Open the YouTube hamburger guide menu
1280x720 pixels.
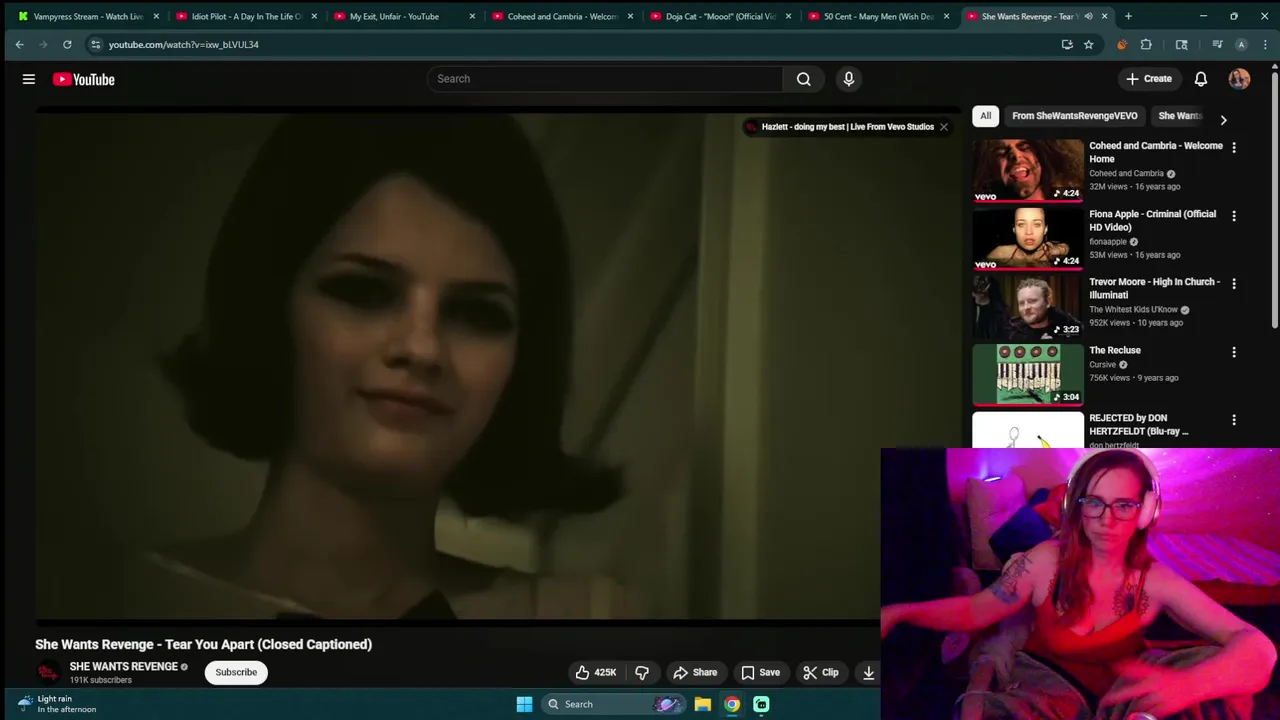pyautogui.click(x=29, y=79)
